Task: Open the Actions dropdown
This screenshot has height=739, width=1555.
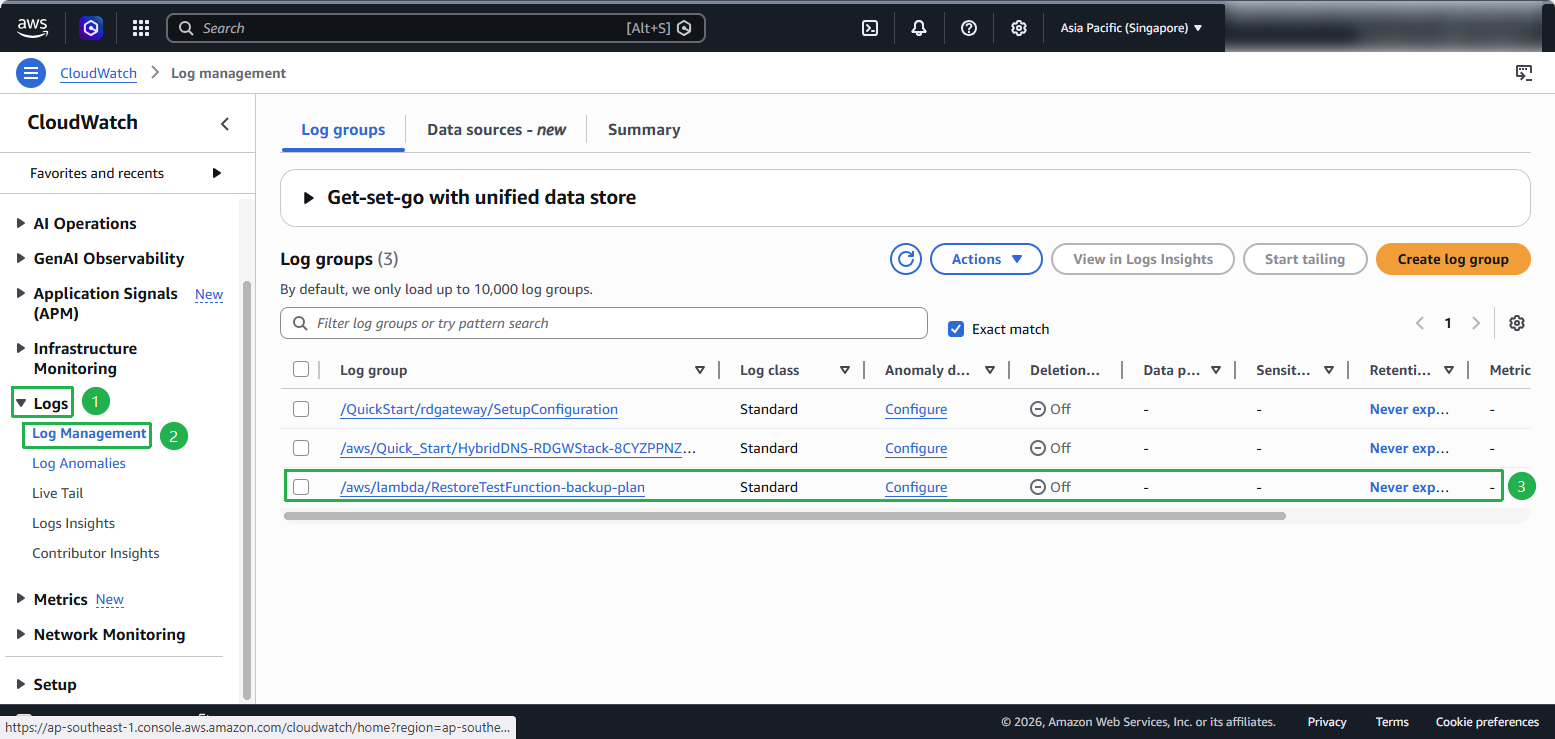Action: [x=986, y=259]
